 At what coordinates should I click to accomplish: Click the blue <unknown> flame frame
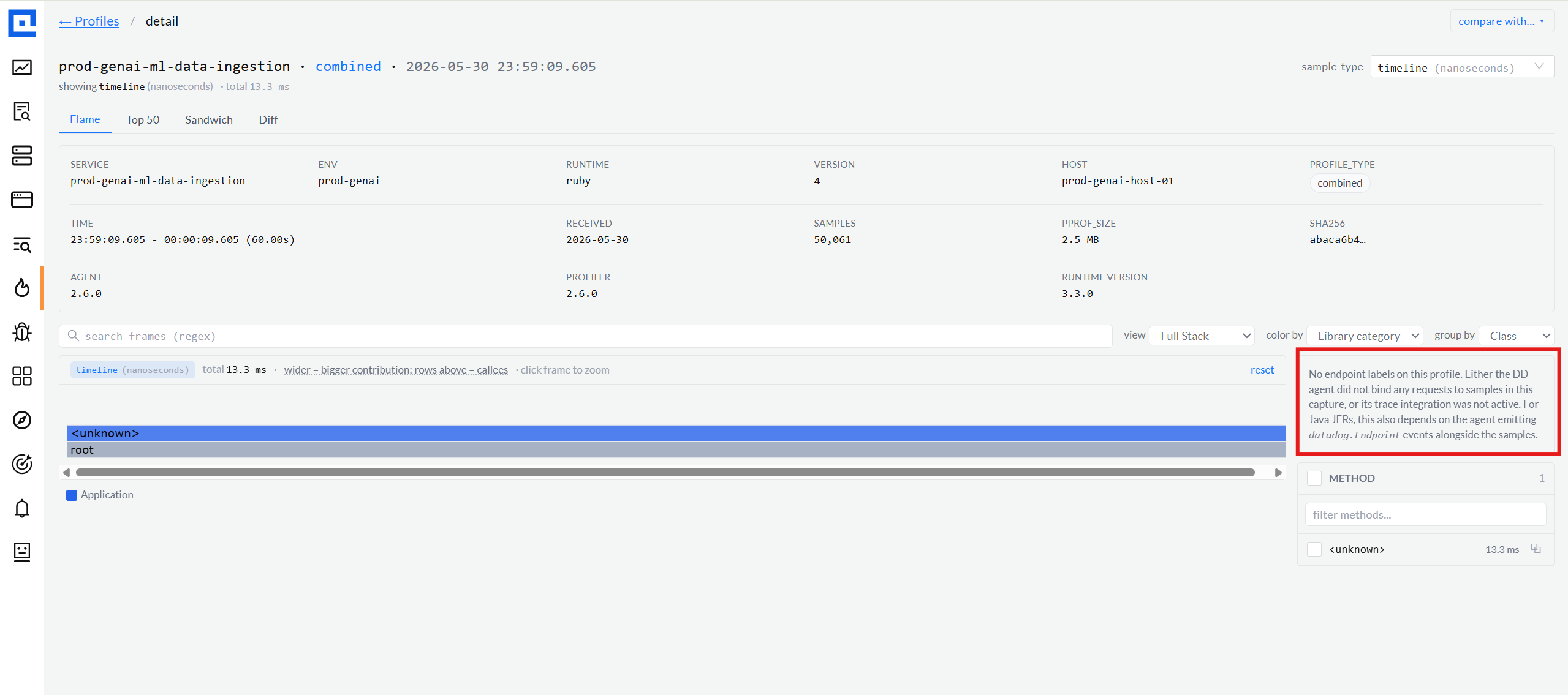pos(676,433)
